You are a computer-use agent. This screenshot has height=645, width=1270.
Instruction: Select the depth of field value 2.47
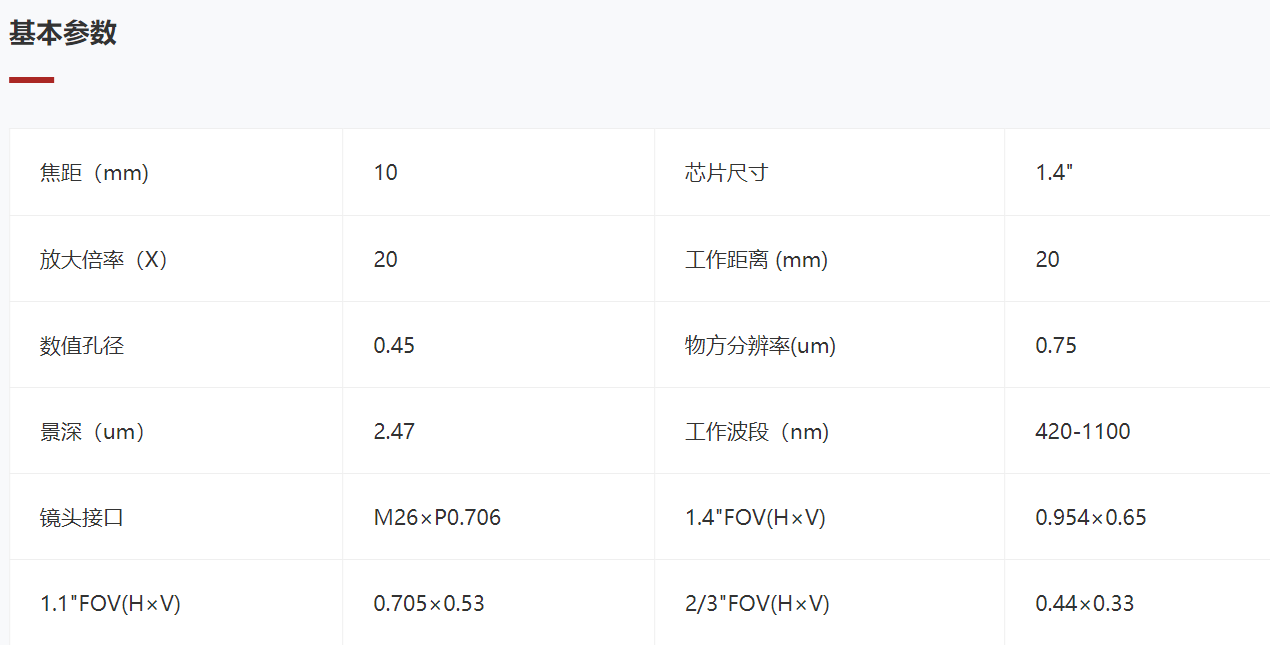[x=394, y=432]
